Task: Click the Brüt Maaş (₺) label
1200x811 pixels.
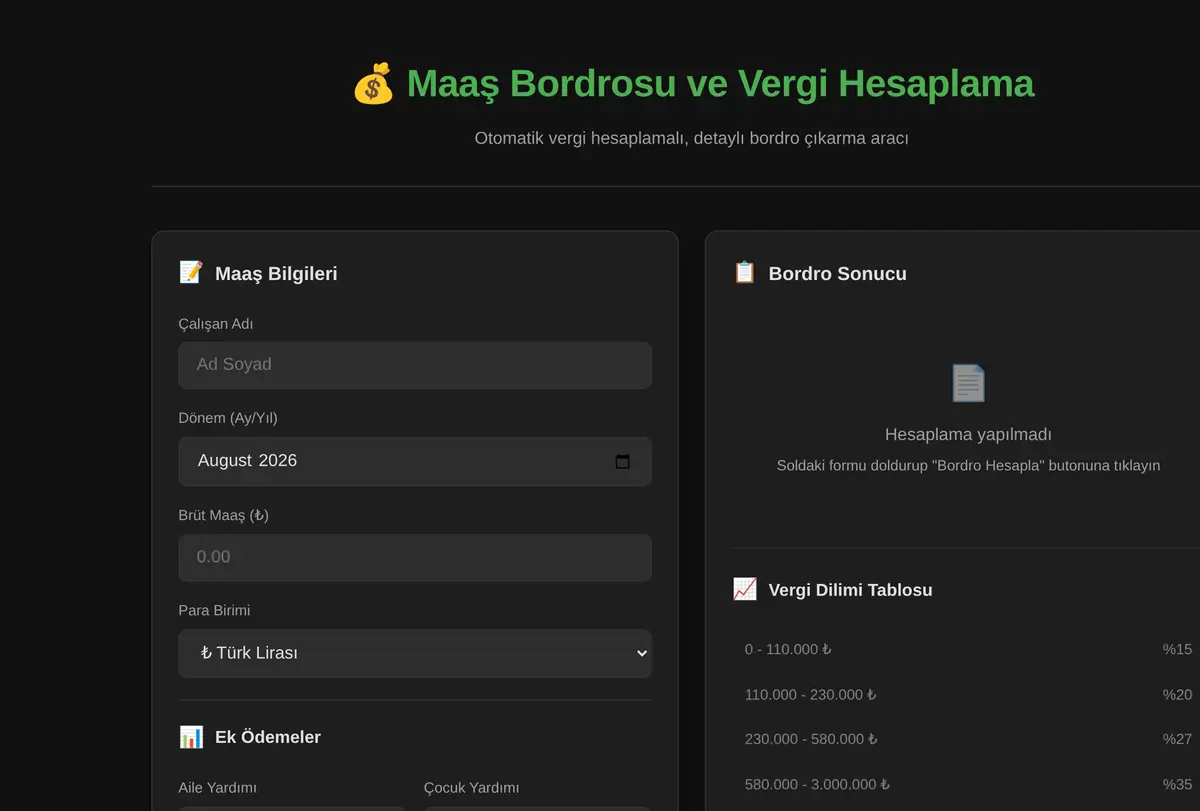Action: coord(224,515)
